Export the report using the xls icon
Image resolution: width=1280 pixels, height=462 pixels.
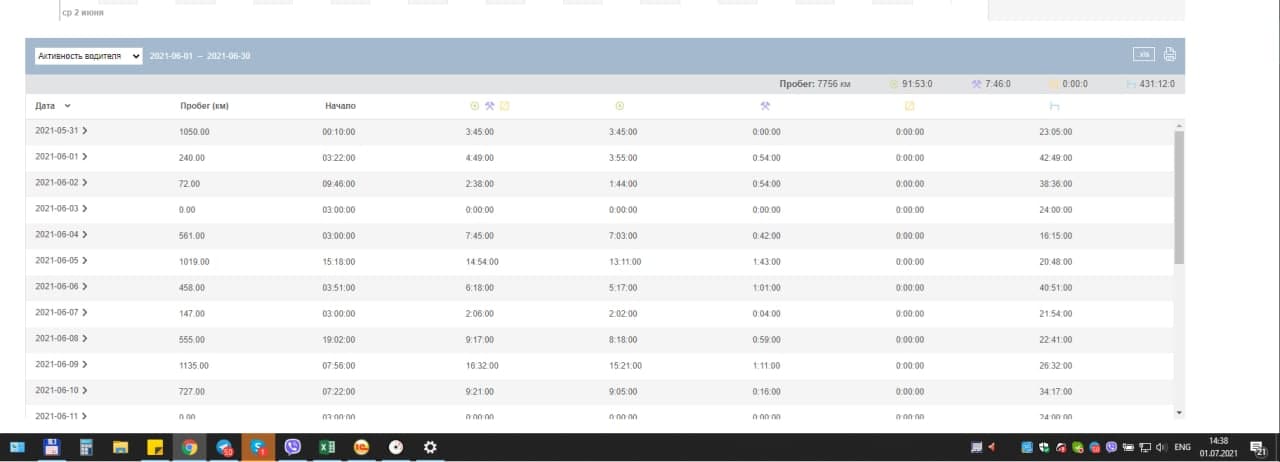tap(1144, 55)
